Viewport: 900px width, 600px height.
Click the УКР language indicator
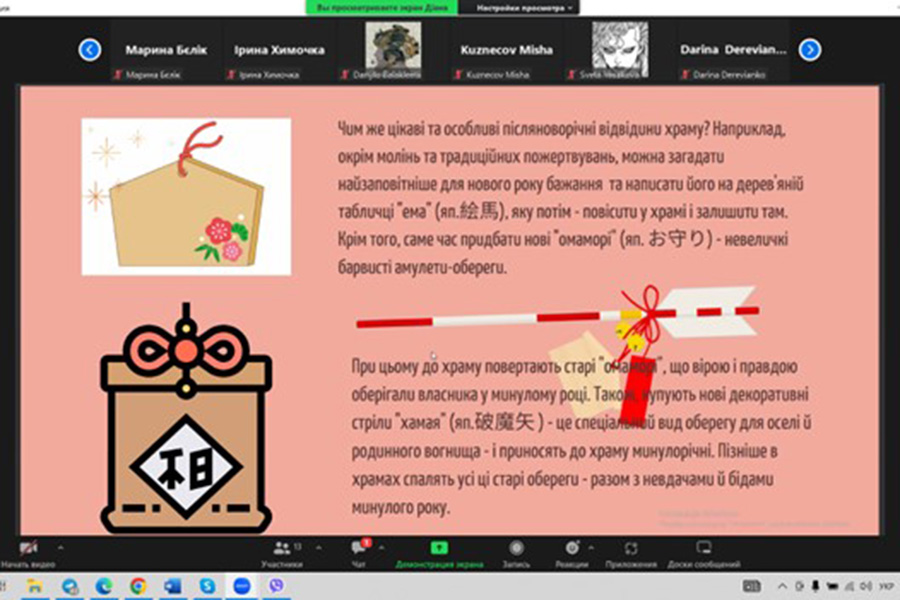(886, 586)
